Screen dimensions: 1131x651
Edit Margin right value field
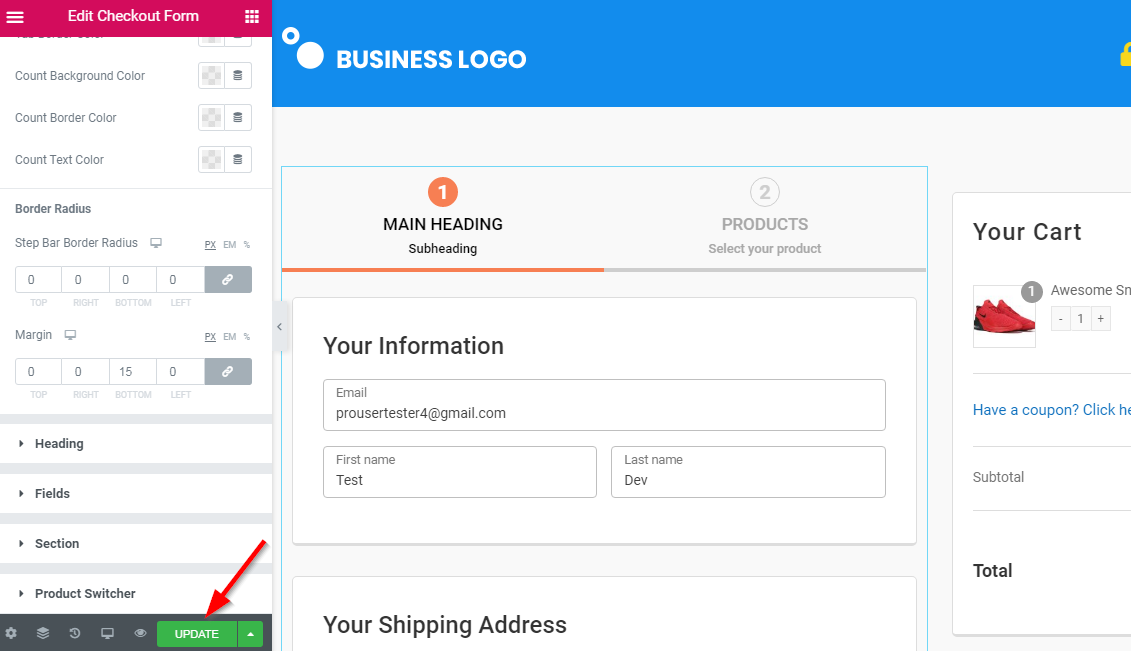coord(86,371)
